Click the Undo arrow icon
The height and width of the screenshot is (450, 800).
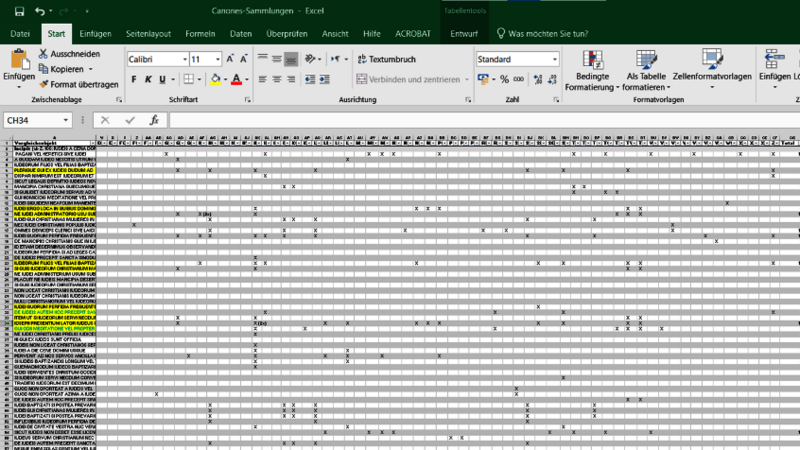40,11
